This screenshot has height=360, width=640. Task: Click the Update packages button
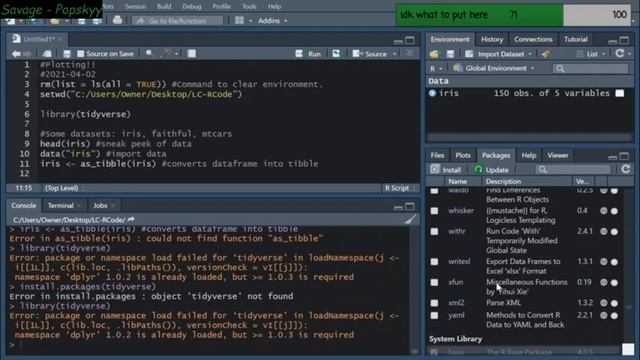(x=491, y=169)
